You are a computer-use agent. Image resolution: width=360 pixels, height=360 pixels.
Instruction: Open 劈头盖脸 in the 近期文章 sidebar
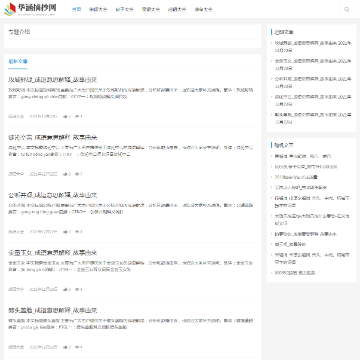[x=313, y=118]
